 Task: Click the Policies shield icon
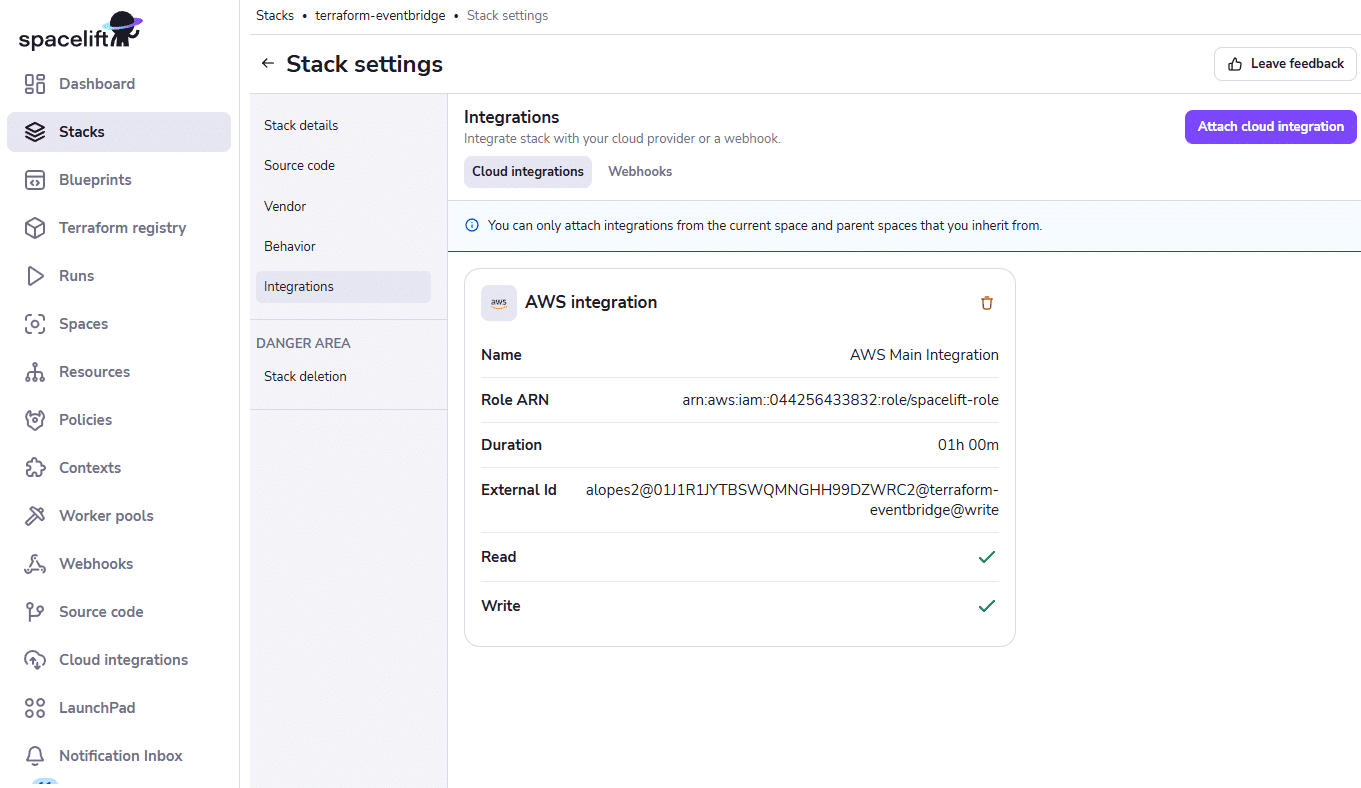pos(35,420)
